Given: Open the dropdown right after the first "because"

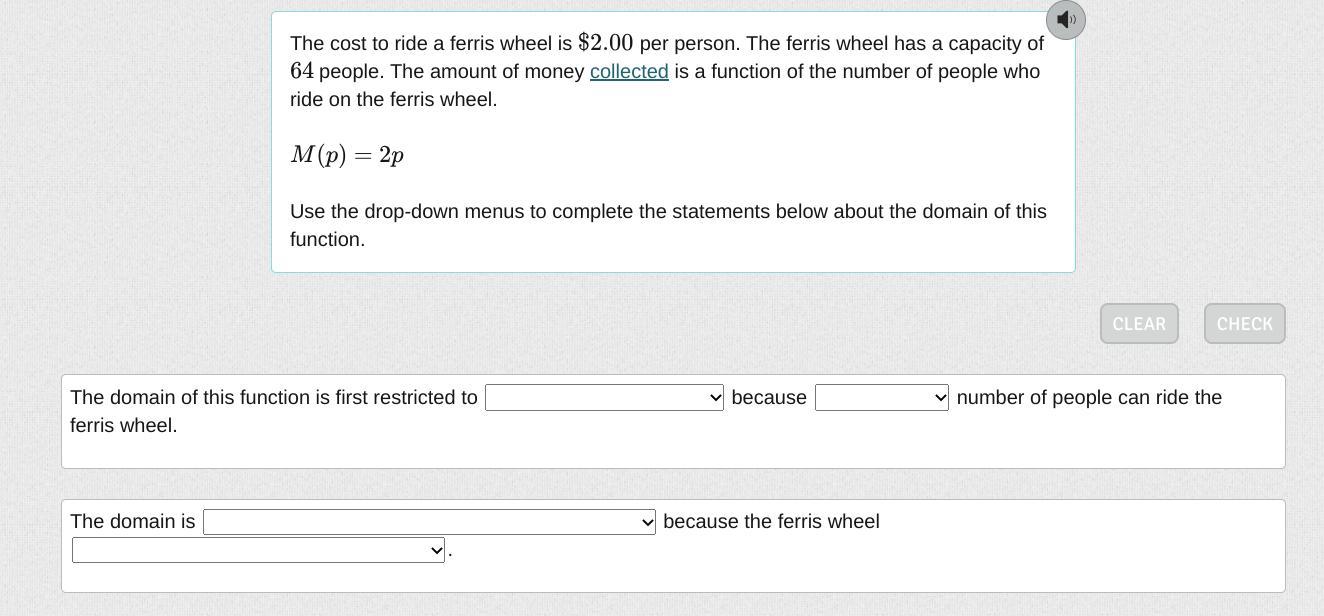Looking at the screenshot, I should (881, 398).
